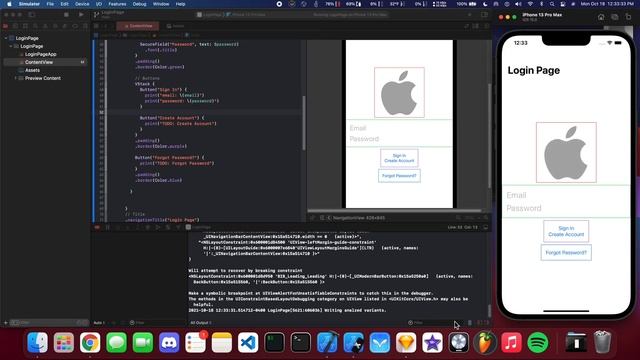Click the Wi-Fi menu bar icon

[x=530, y=4]
